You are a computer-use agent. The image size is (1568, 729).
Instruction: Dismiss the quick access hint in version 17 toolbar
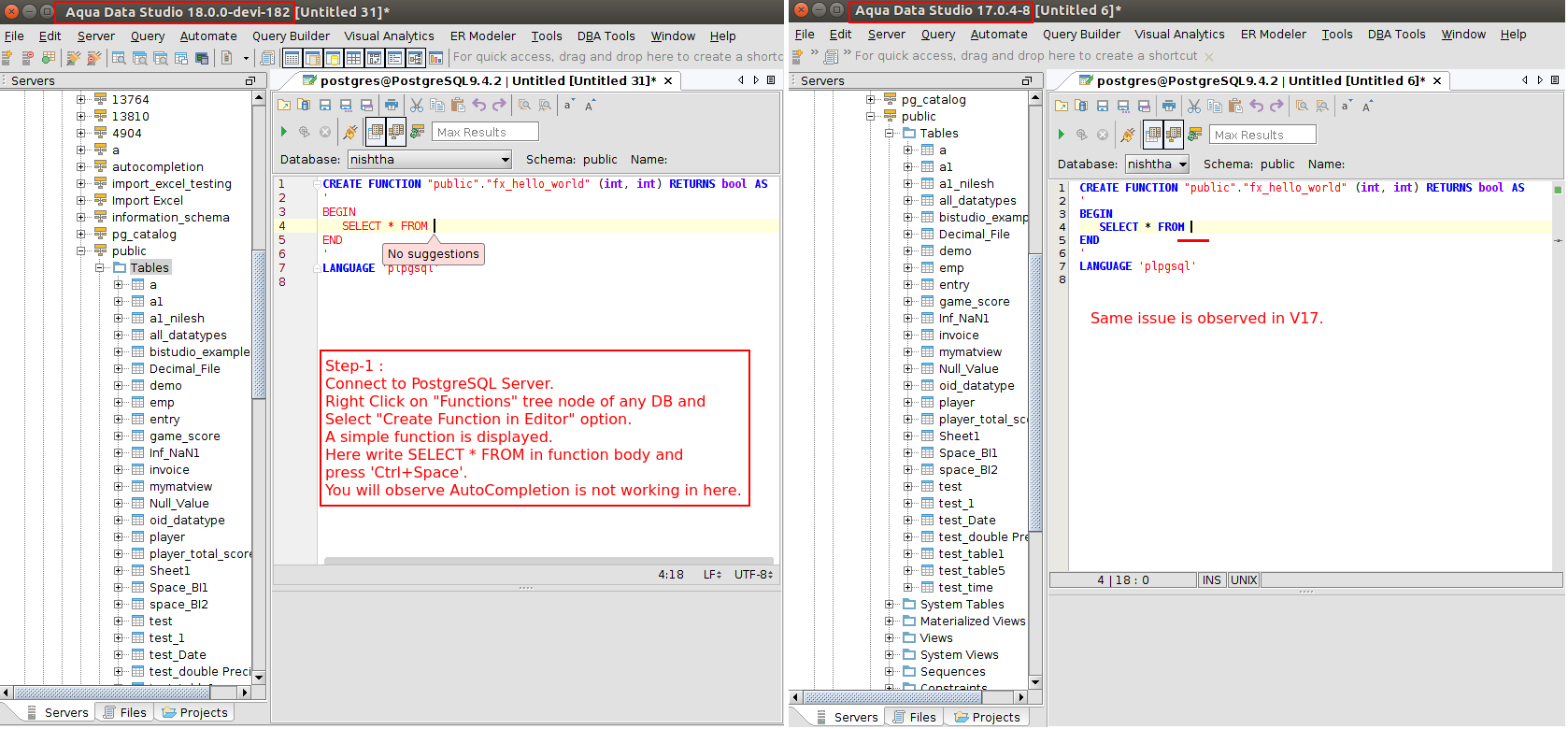(1209, 57)
